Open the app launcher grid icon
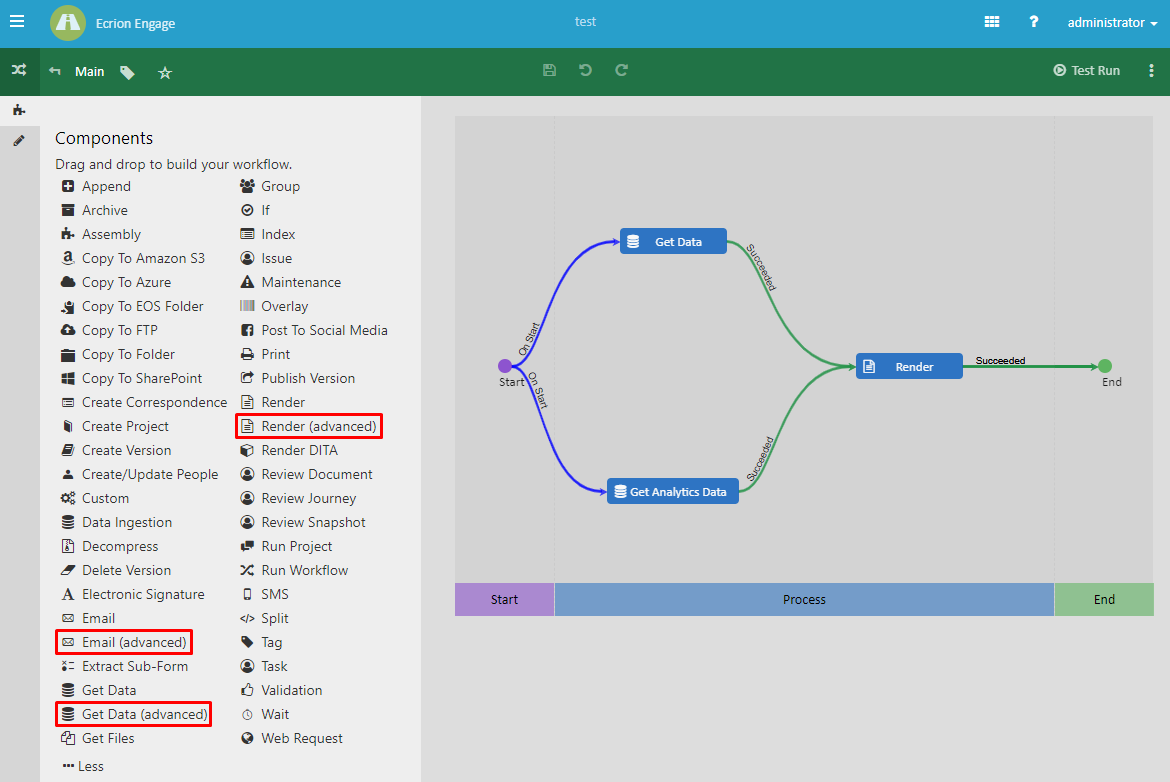This screenshot has height=782, width=1170. click(991, 21)
